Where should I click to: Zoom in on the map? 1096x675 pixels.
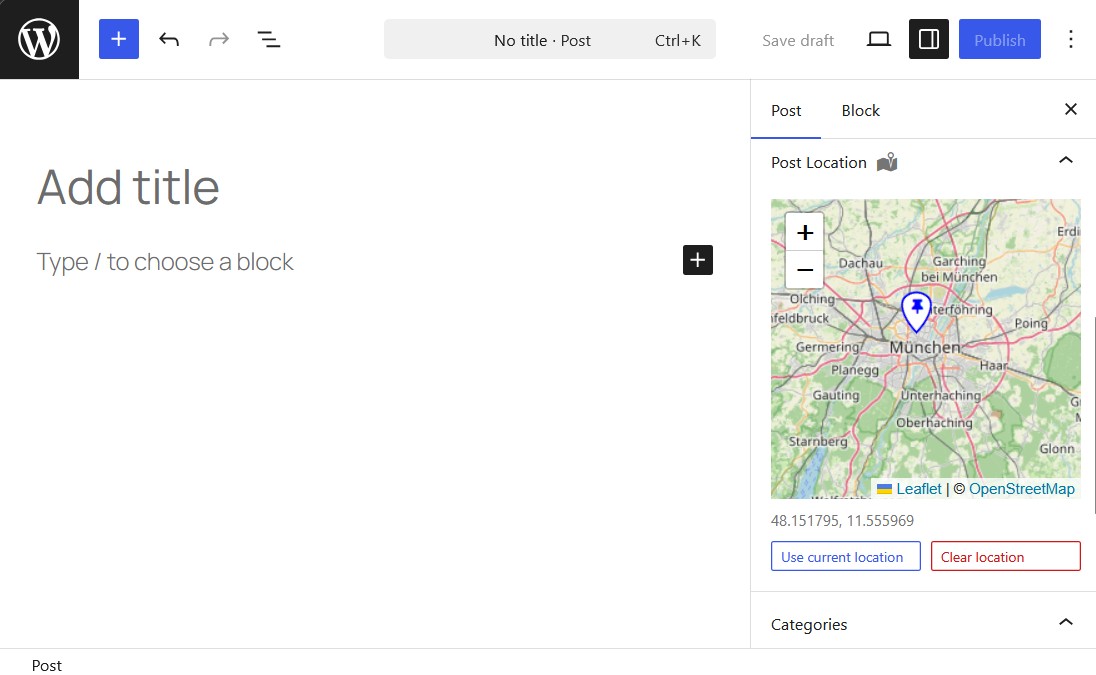805,232
